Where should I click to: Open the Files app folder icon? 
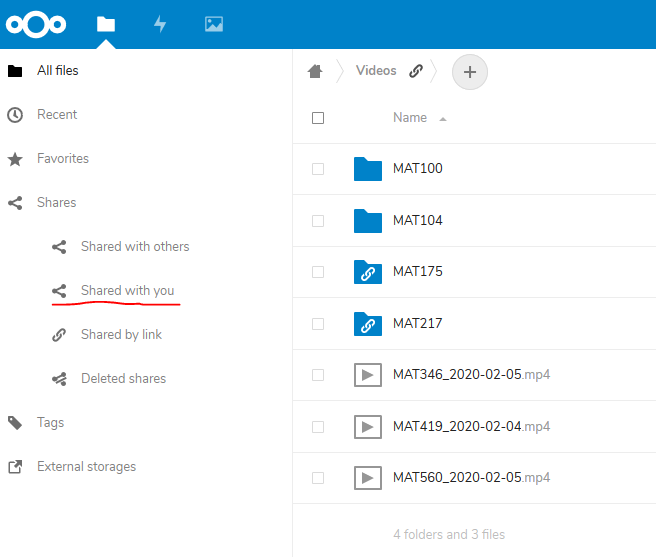pyautogui.click(x=106, y=24)
